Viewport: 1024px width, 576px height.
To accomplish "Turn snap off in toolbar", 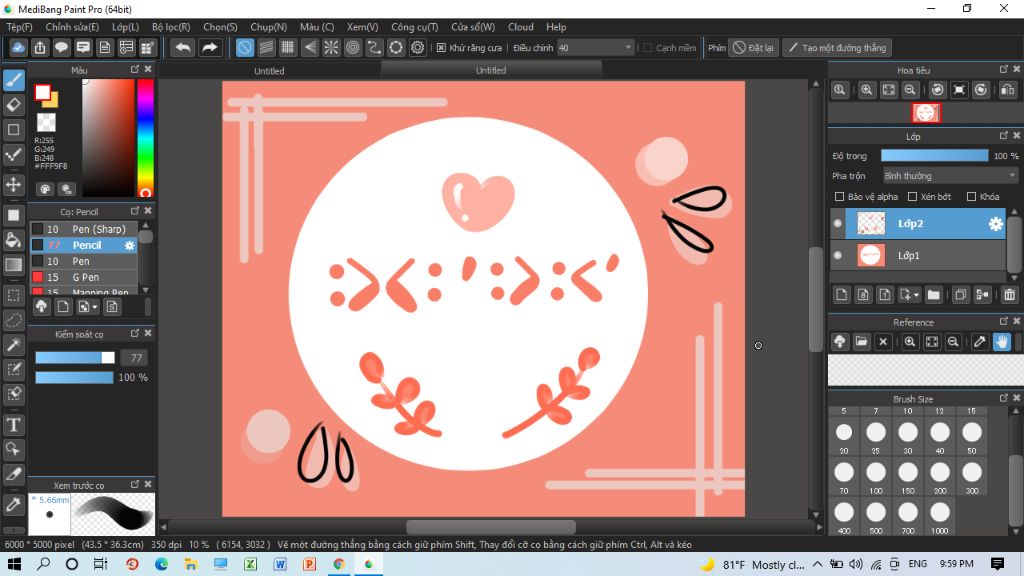I will 244,48.
